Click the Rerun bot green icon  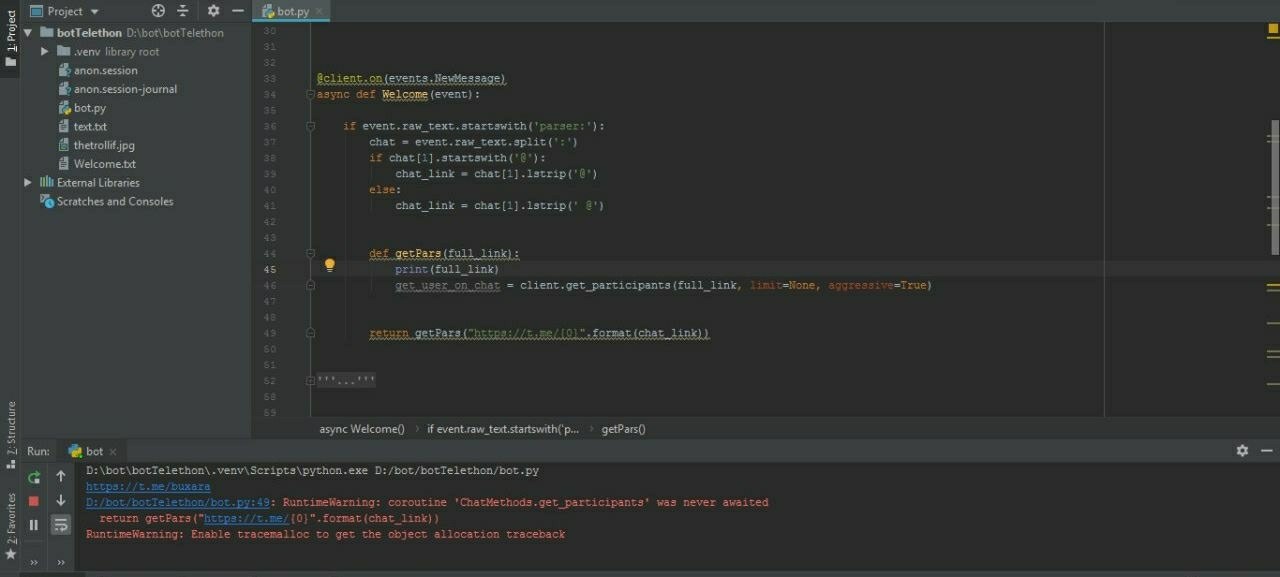point(33,477)
